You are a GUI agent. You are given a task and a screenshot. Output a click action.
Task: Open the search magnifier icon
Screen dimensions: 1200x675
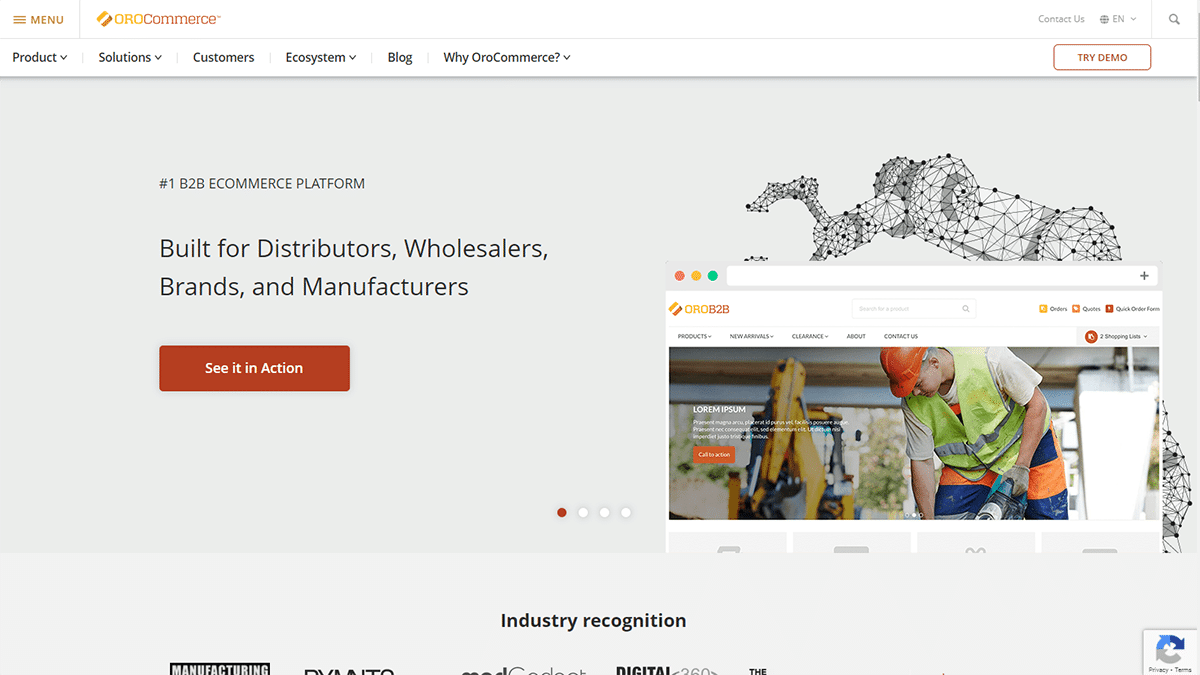coord(1174,19)
